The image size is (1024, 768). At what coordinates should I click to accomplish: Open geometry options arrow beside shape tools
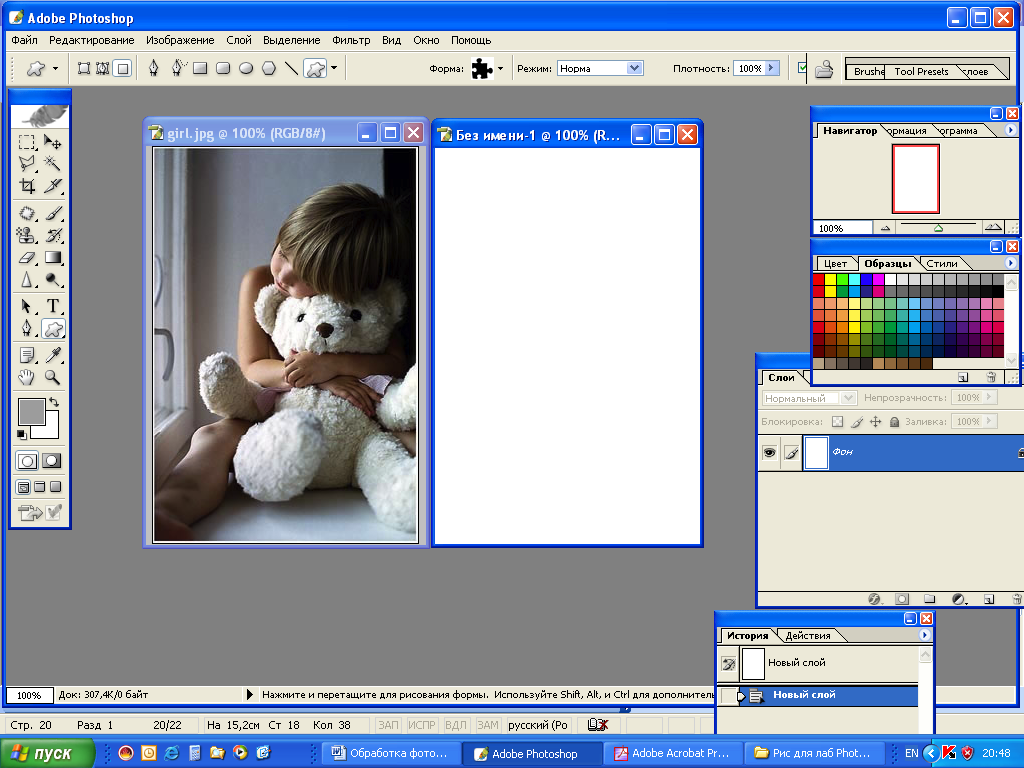coord(334,68)
